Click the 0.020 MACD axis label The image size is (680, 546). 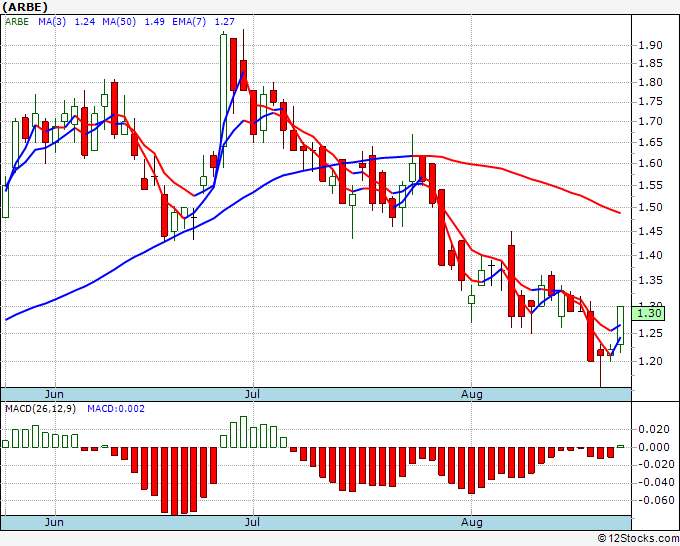pyautogui.click(x=654, y=429)
